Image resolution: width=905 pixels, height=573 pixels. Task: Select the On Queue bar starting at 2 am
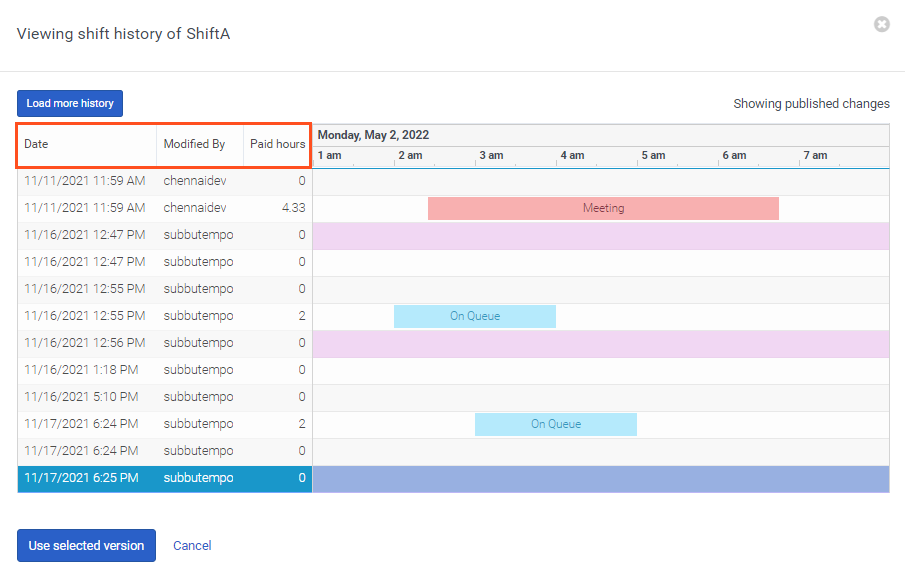(x=474, y=316)
